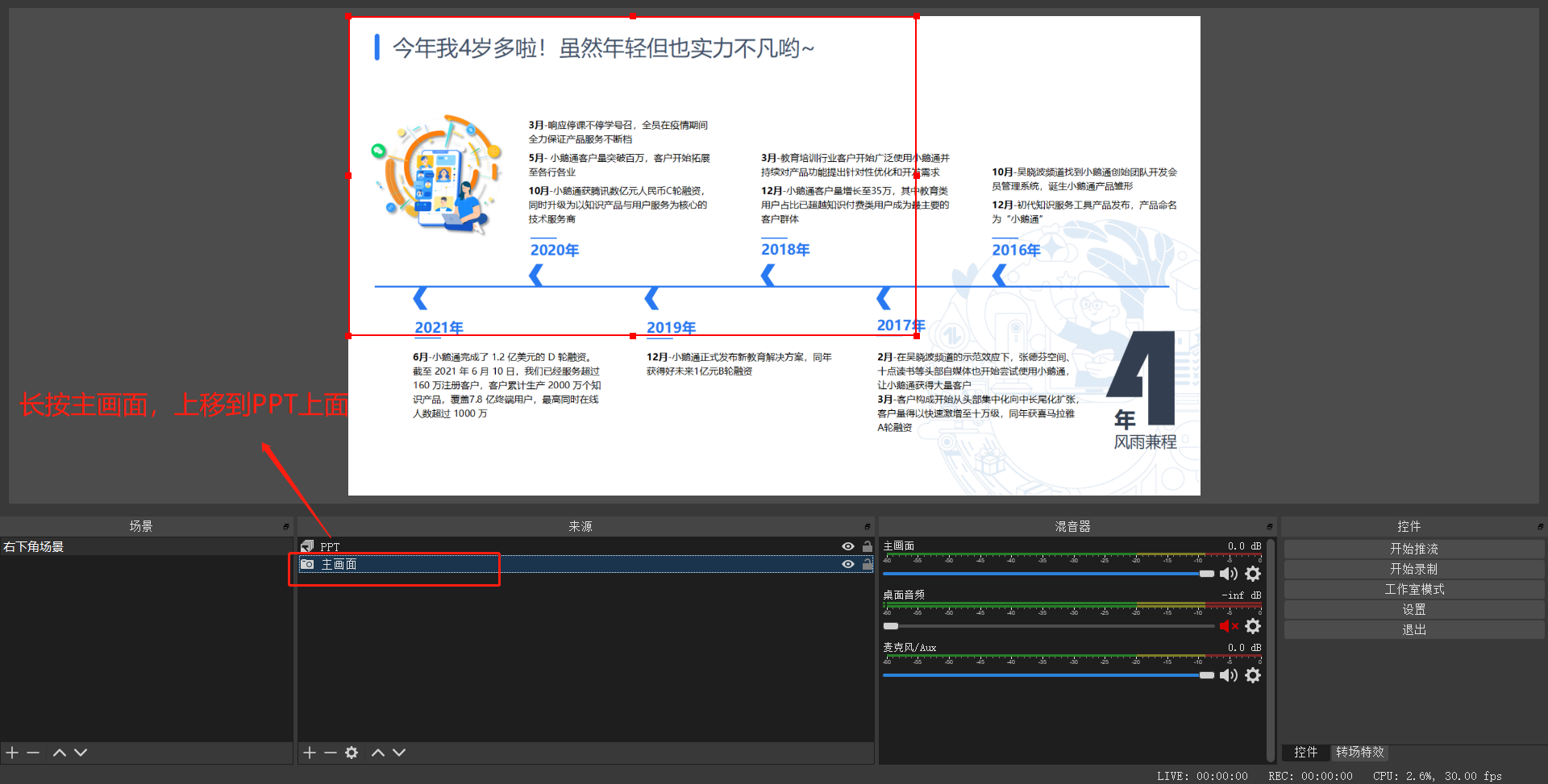Screen dimensions: 1548x784
Task: Toggle lock on PPT source
Action: [868, 546]
